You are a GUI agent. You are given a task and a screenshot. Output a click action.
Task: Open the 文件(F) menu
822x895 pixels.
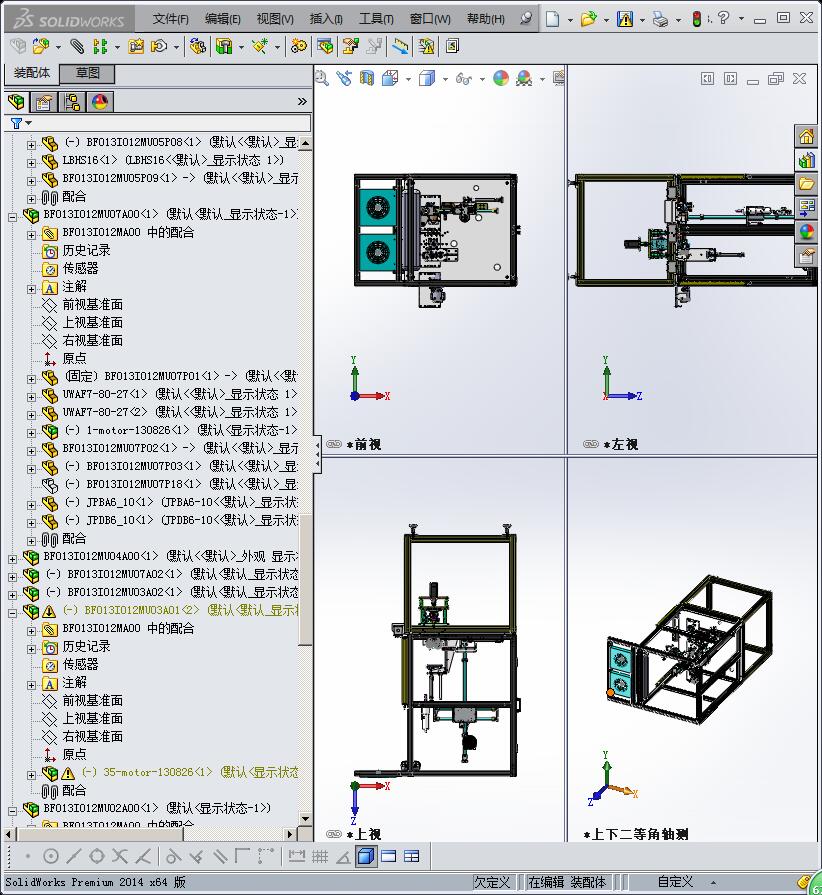tap(170, 19)
